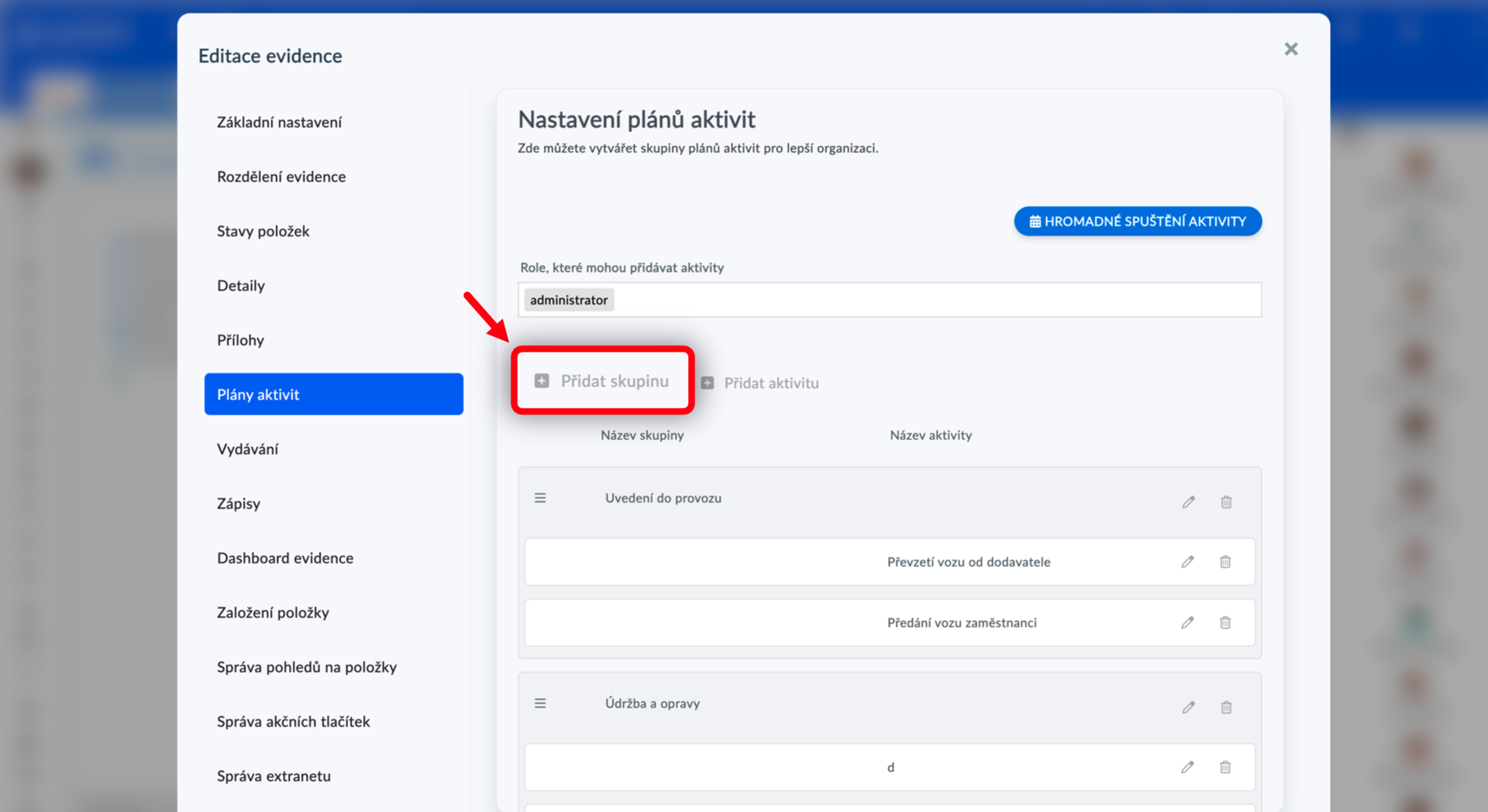
Task: Click Hromadné spuštění aktivity button
Action: coord(1138,222)
